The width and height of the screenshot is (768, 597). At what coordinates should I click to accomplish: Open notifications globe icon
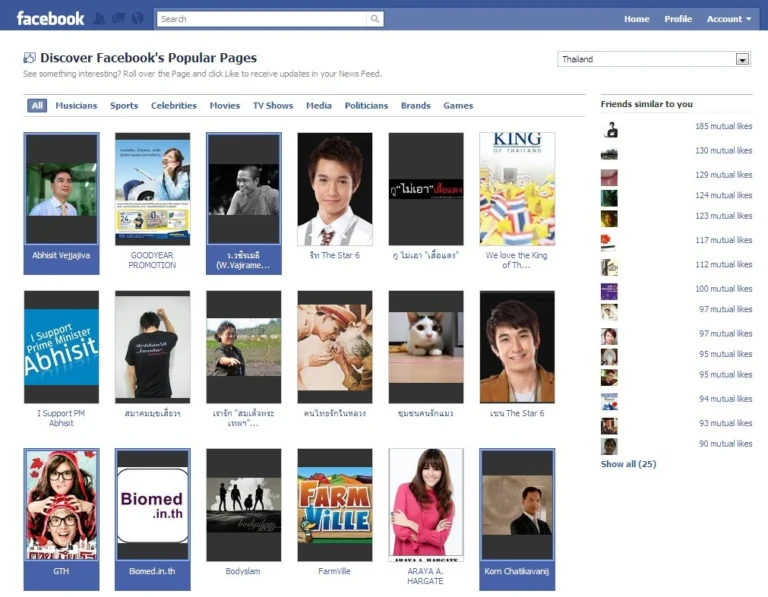pos(138,19)
